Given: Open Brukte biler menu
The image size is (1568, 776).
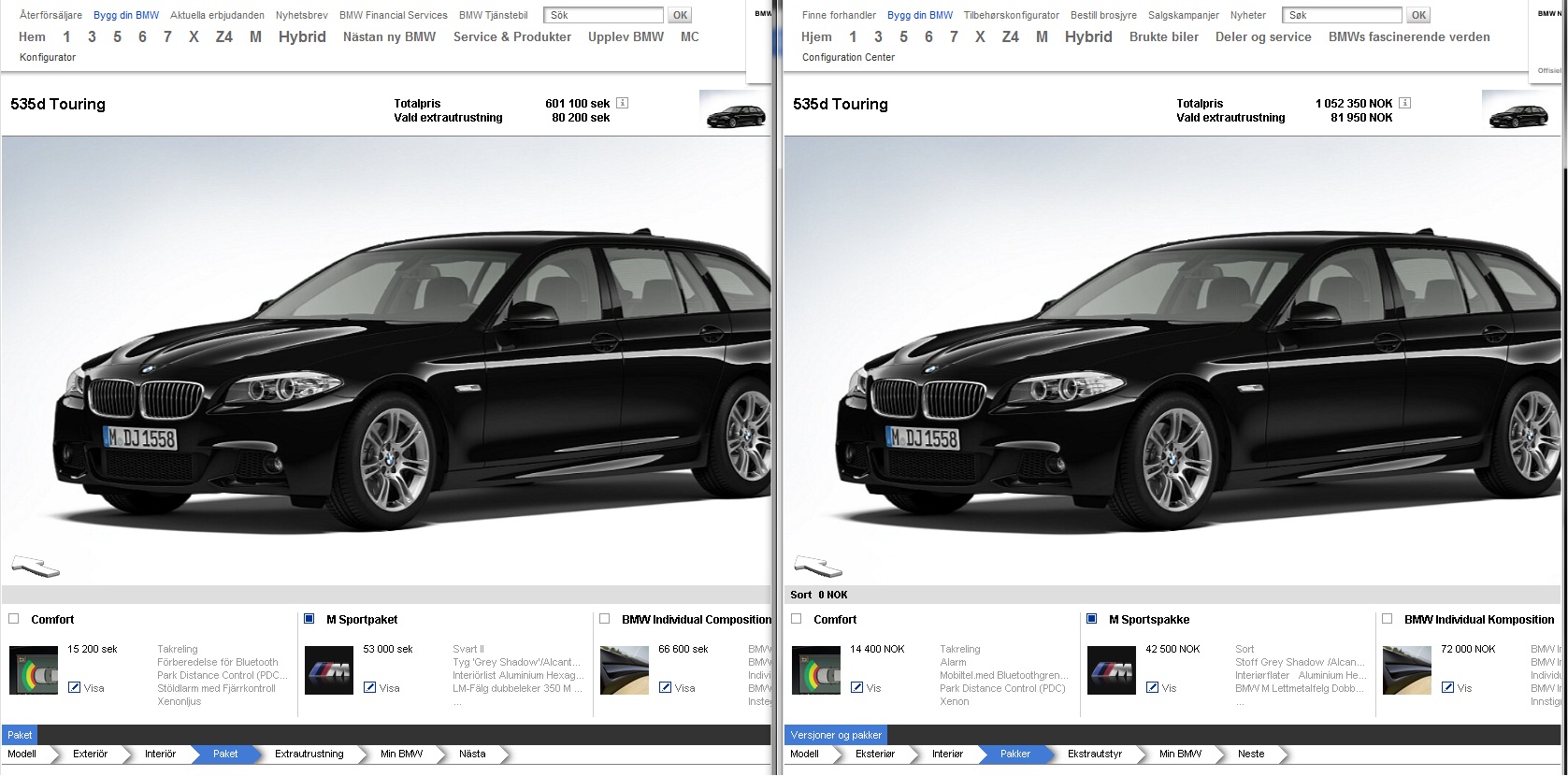Looking at the screenshot, I should (1164, 36).
